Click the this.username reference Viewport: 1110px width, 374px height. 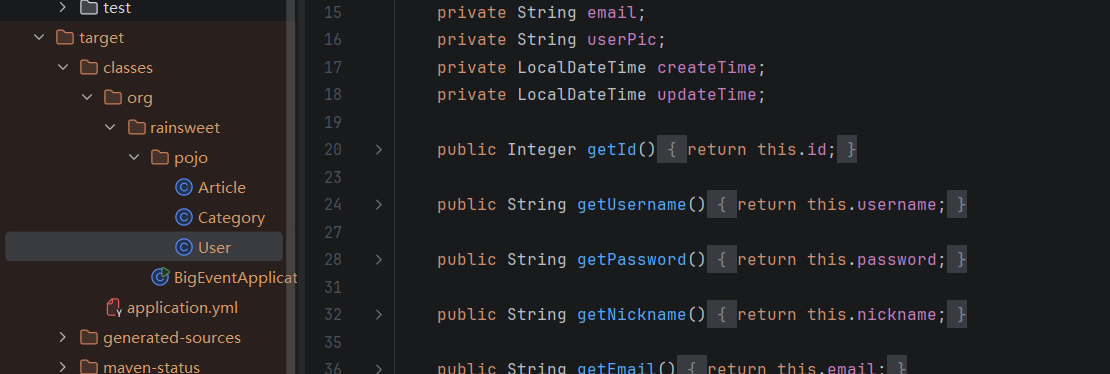pos(871,205)
